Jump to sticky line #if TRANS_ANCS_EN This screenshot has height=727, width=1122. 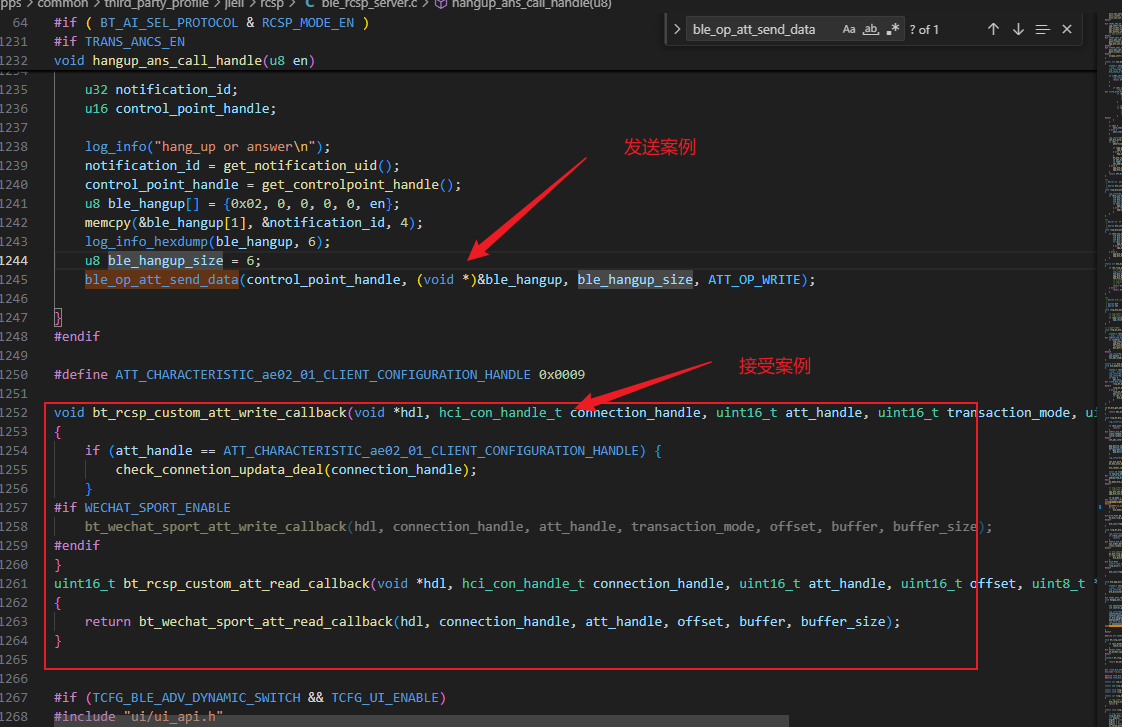click(x=119, y=42)
